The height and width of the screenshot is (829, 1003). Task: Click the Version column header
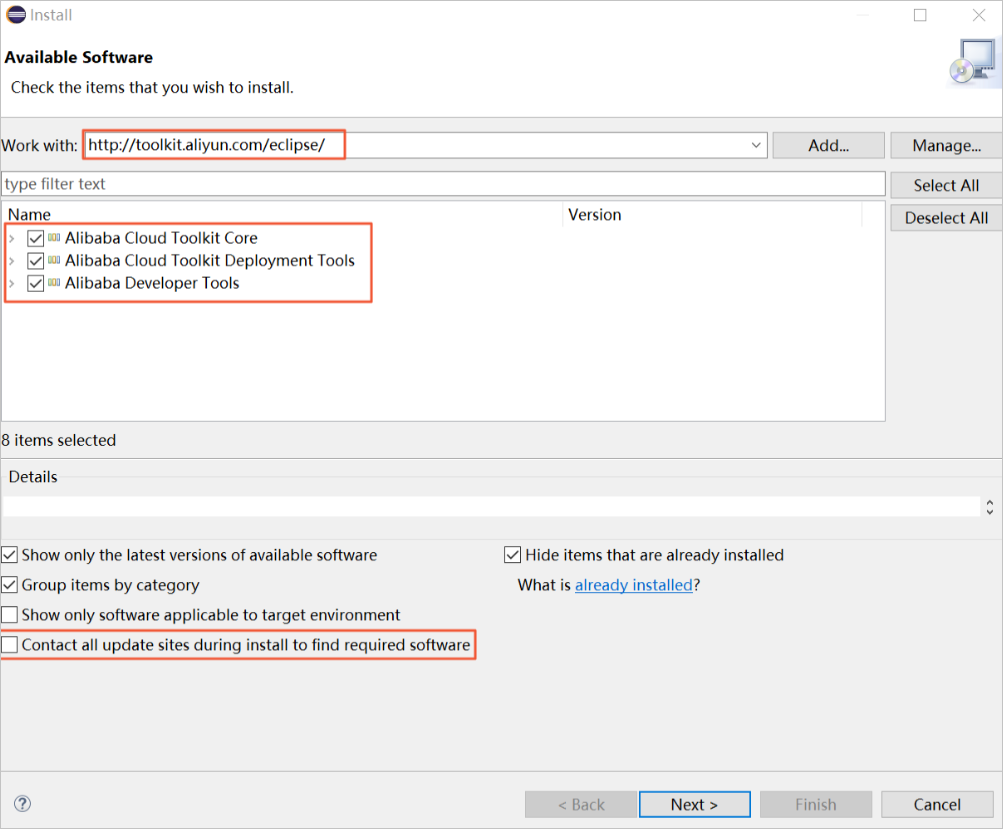pyautogui.click(x=713, y=214)
